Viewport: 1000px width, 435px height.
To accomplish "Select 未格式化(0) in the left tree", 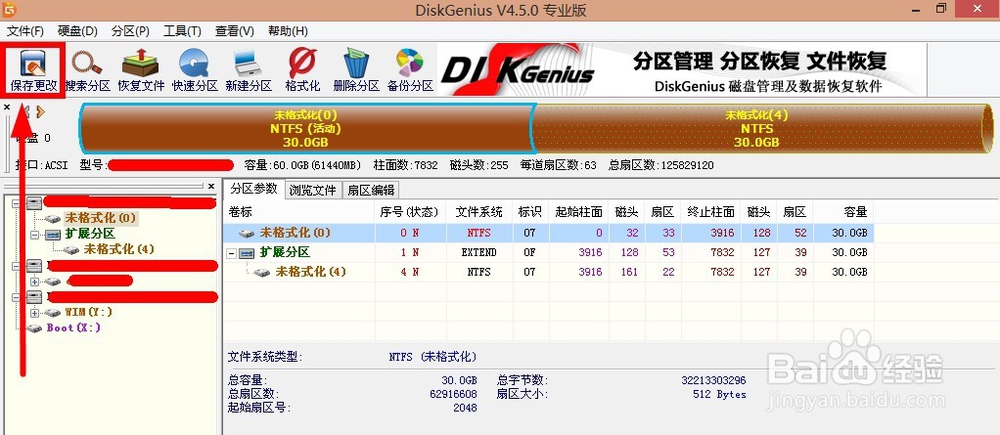I will coord(99,218).
